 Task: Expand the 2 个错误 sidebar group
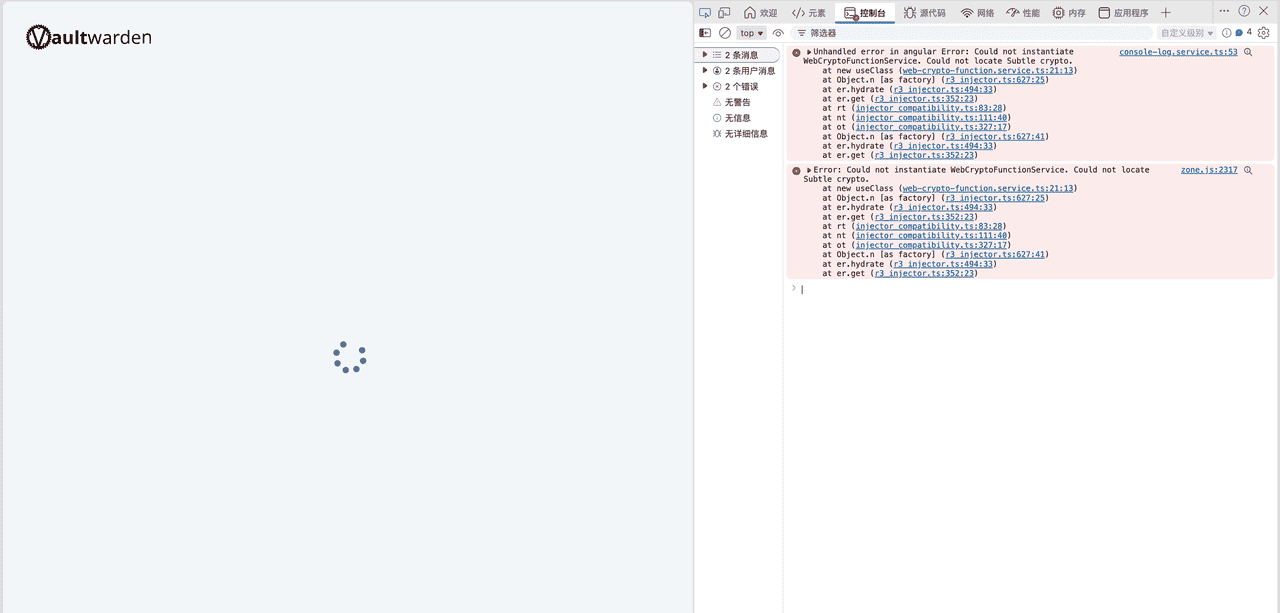point(705,87)
